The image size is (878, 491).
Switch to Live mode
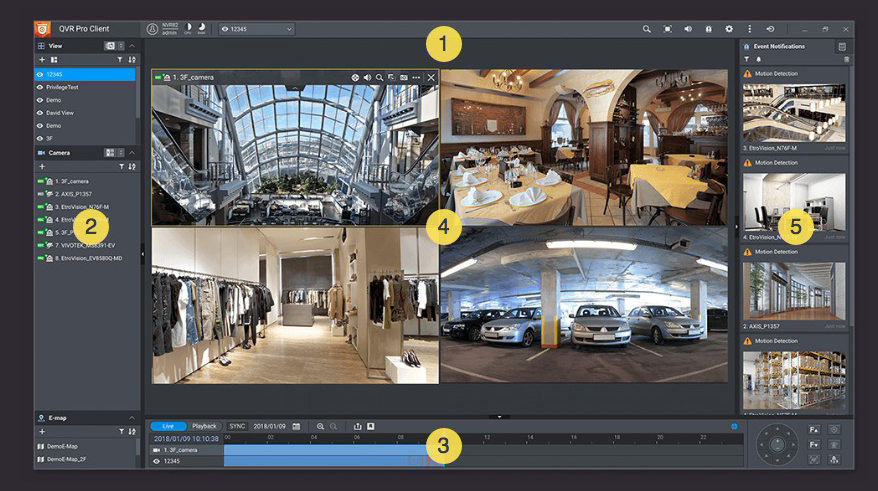[168, 426]
